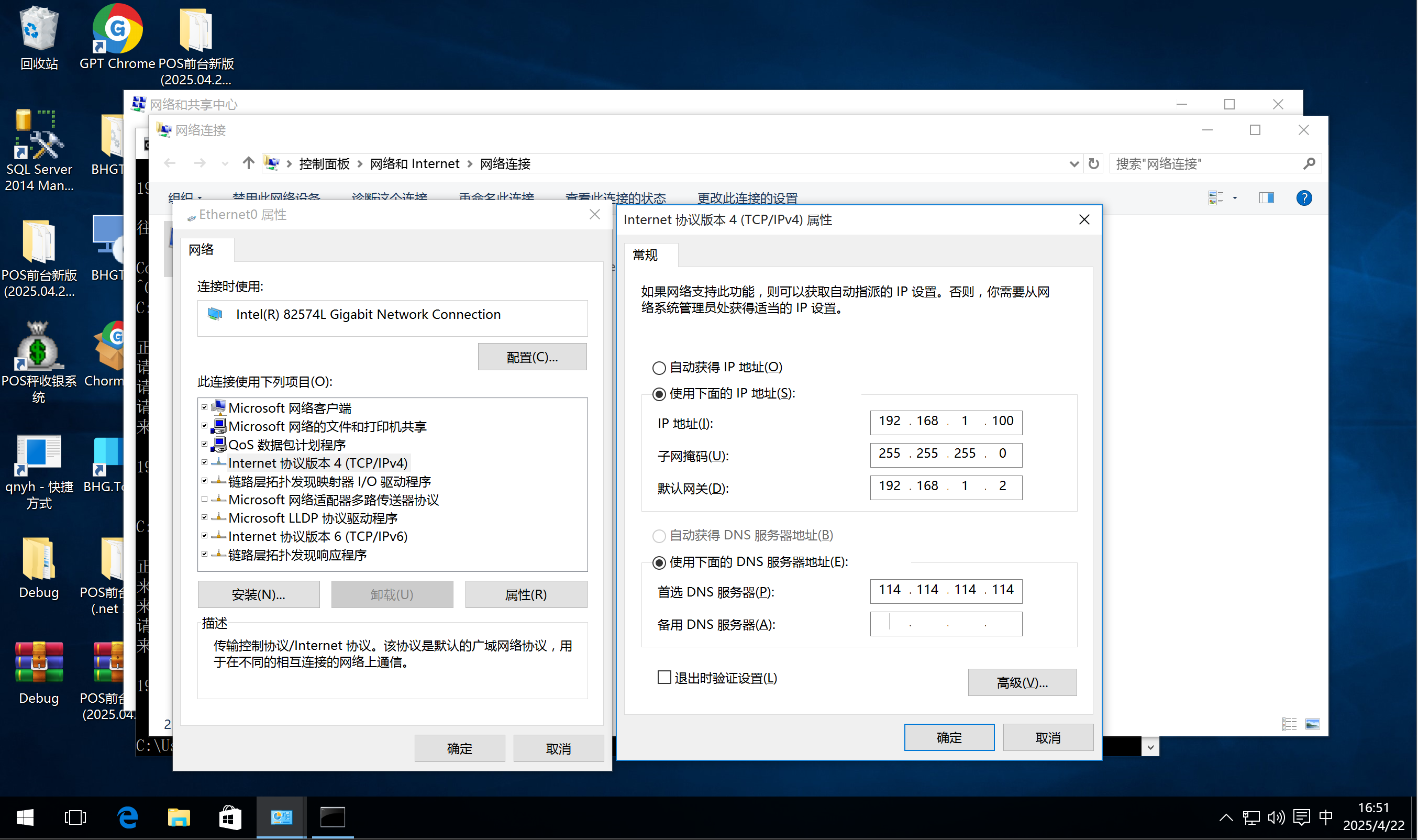Click the preview pane icon in the toolbar
Image resolution: width=1418 pixels, height=840 pixels.
(x=1266, y=197)
